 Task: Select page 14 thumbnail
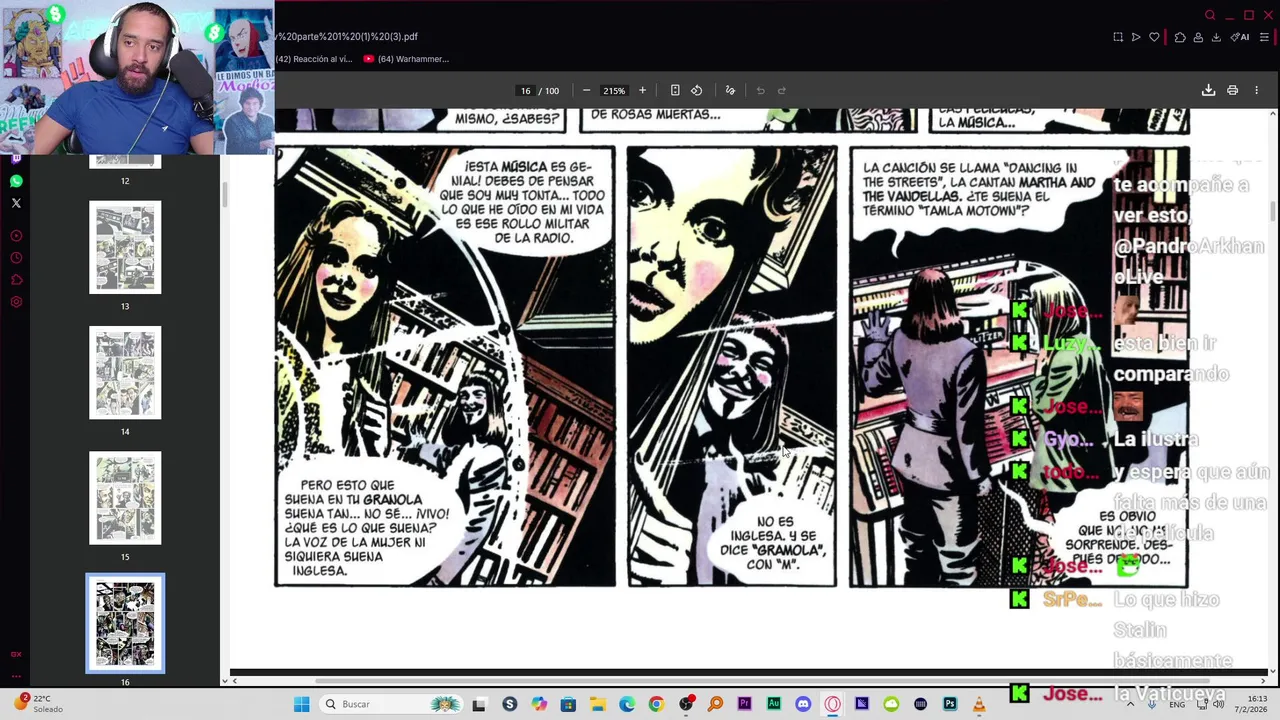pos(125,373)
